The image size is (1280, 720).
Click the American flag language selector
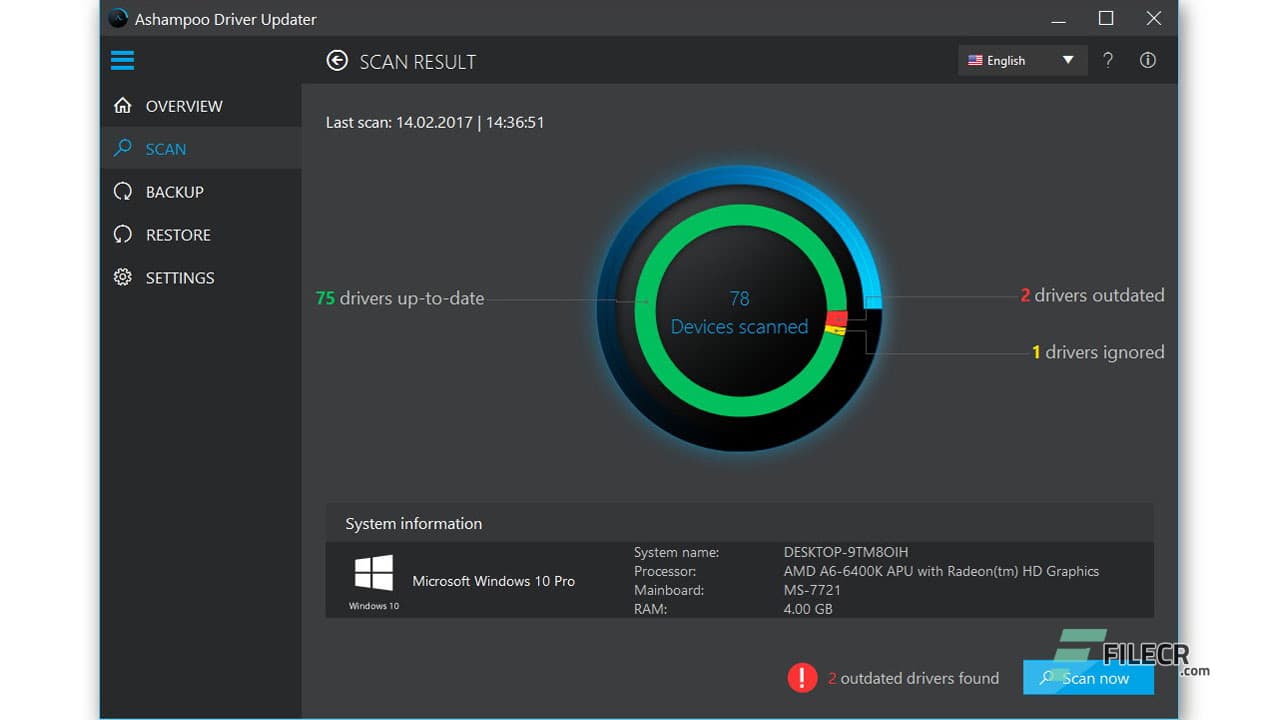click(975, 60)
